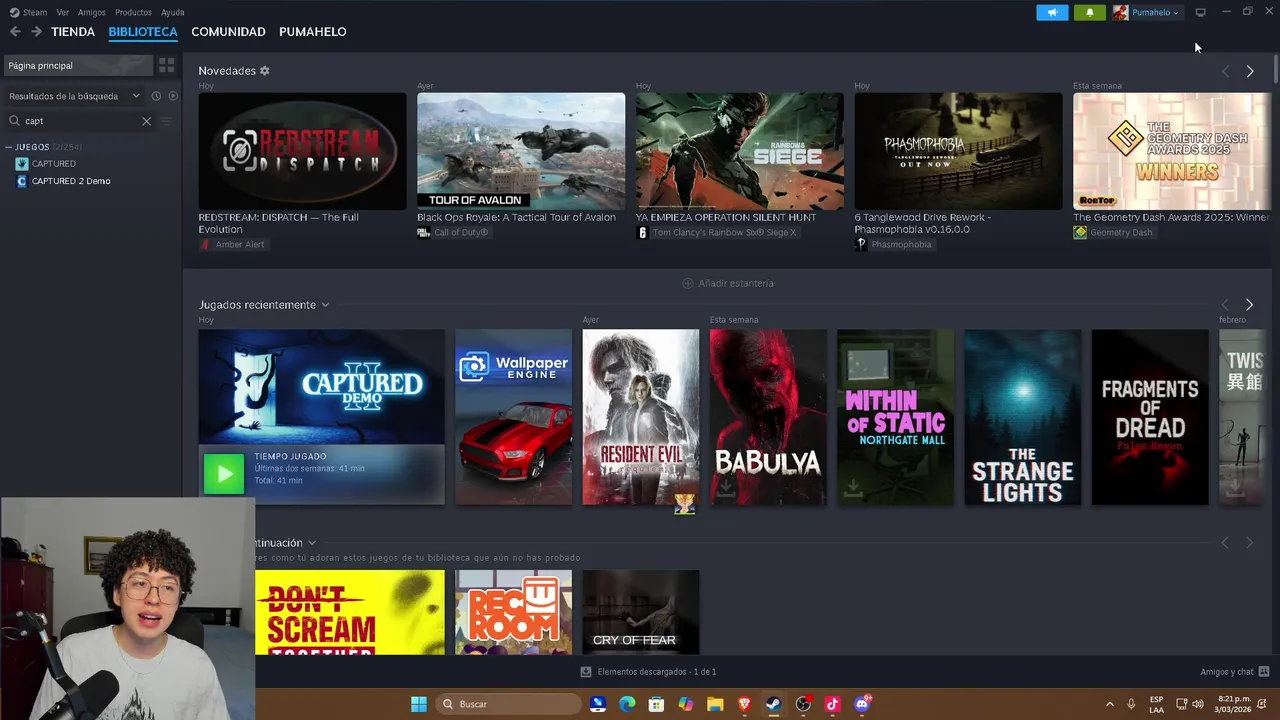Image resolution: width=1280 pixels, height=720 pixels.
Task: Open the Ver menu
Action: point(63,12)
